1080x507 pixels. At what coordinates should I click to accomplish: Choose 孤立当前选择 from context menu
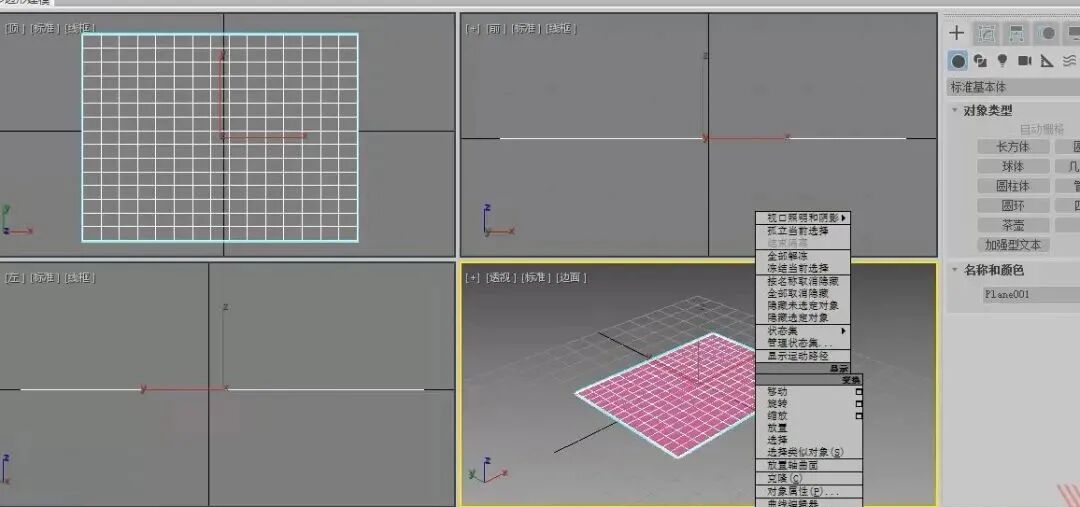coord(803,231)
